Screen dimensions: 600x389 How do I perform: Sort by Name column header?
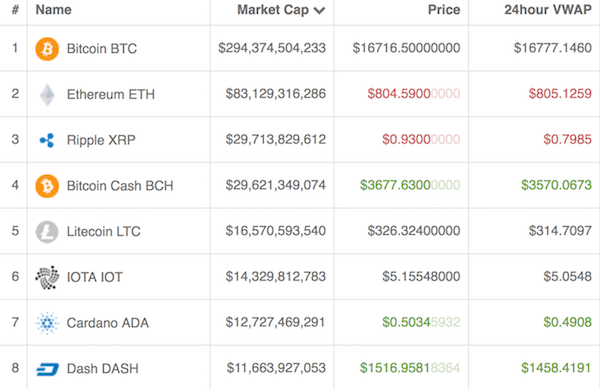54,10
